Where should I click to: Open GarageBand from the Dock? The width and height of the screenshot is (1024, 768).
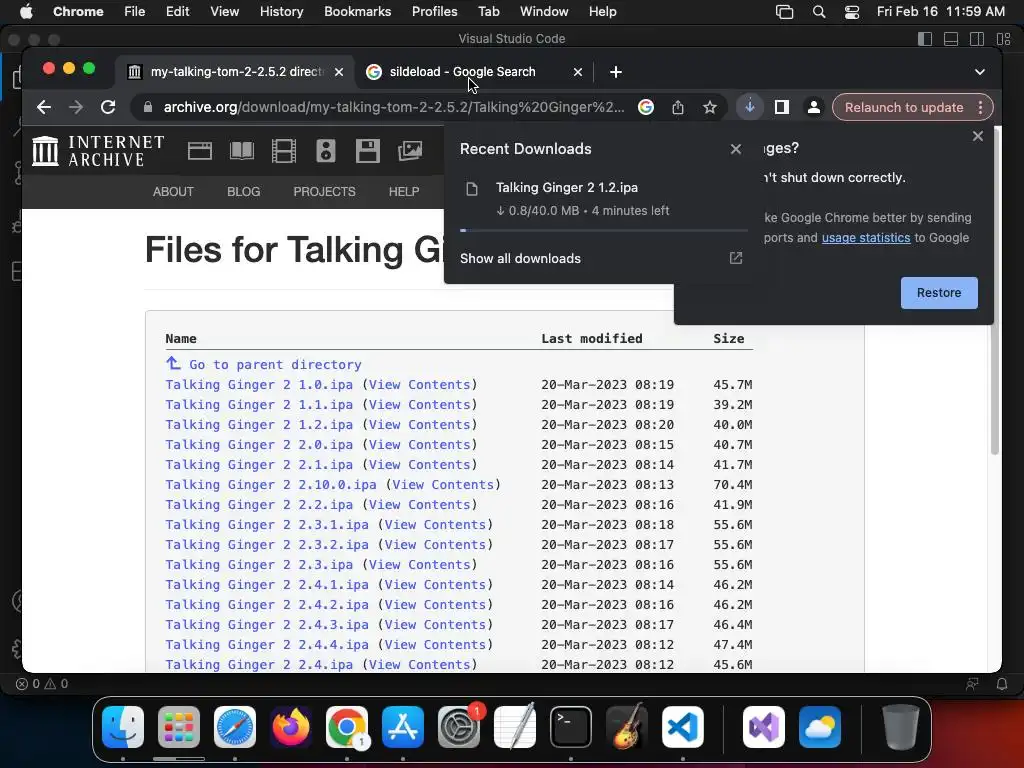pos(627,727)
